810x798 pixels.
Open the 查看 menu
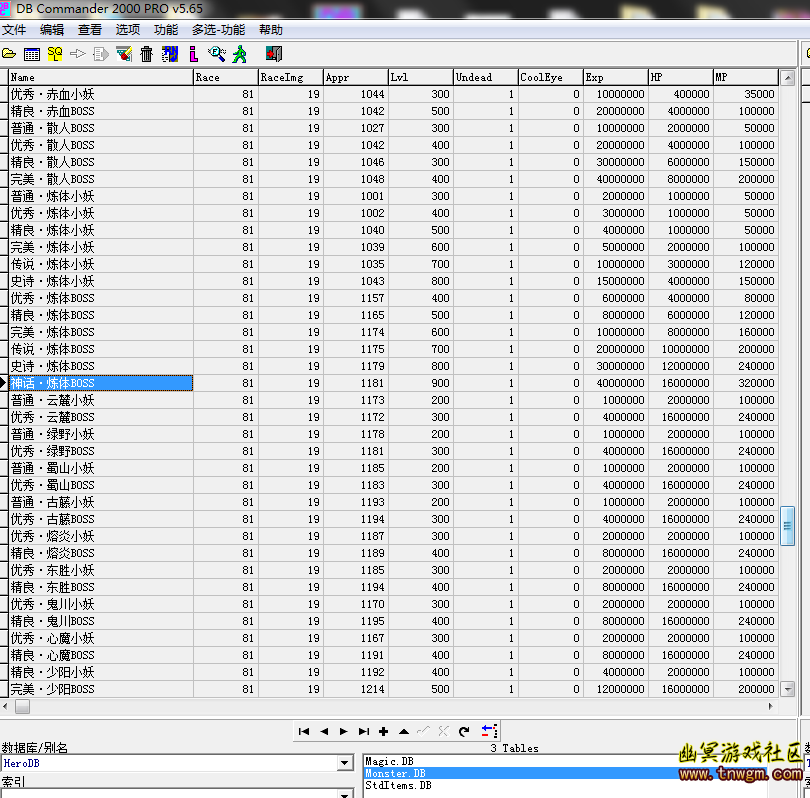90,30
